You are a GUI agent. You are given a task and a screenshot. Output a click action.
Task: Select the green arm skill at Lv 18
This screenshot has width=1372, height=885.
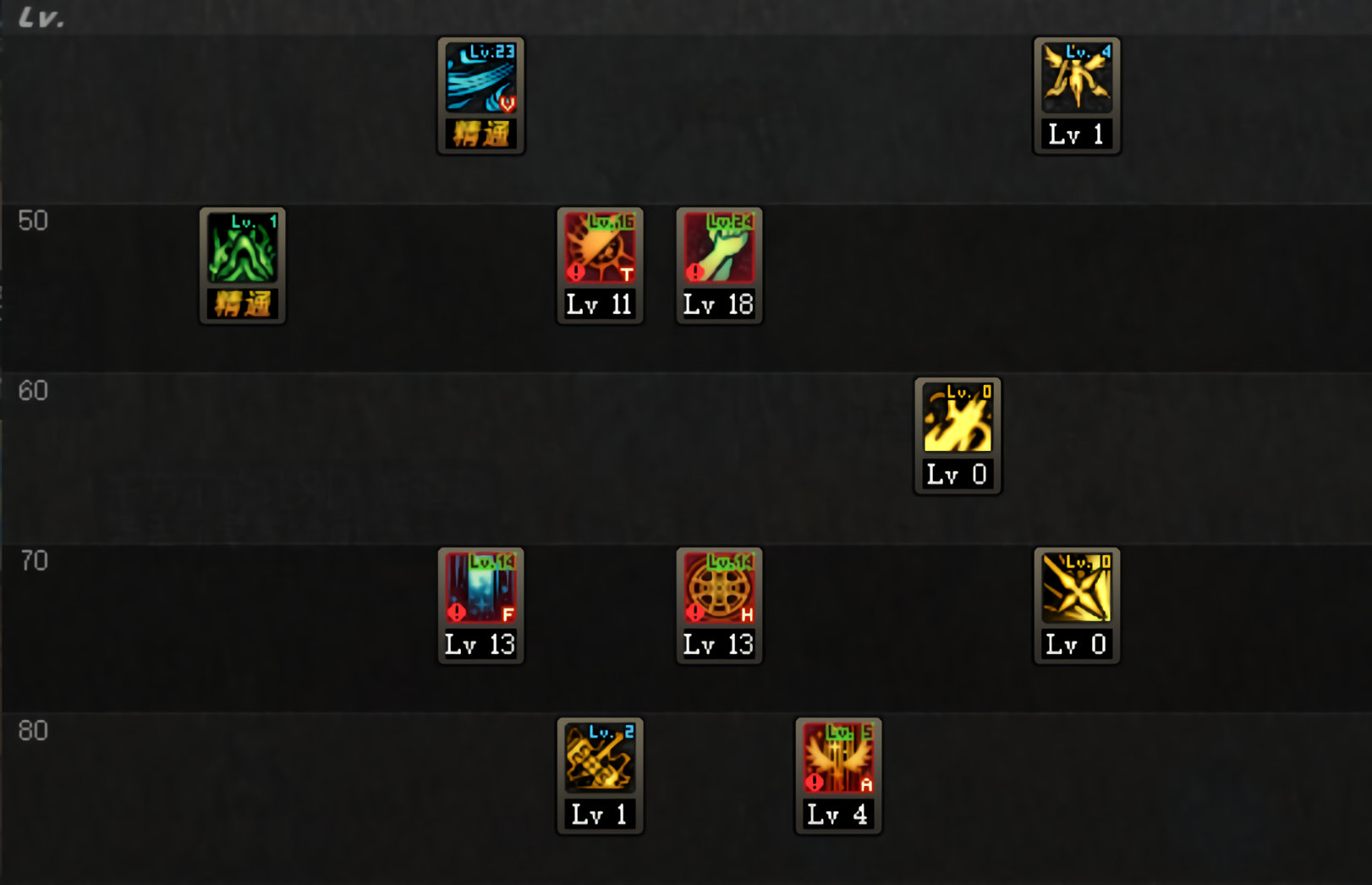(719, 248)
